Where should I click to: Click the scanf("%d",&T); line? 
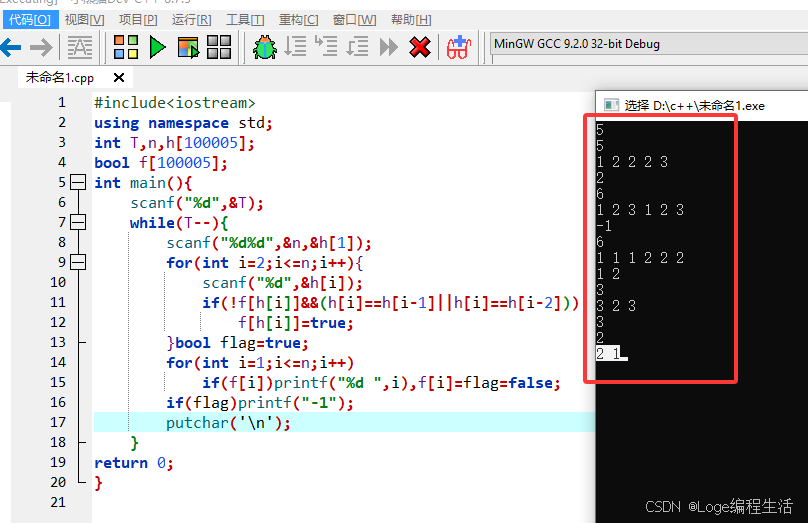(196, 203)
